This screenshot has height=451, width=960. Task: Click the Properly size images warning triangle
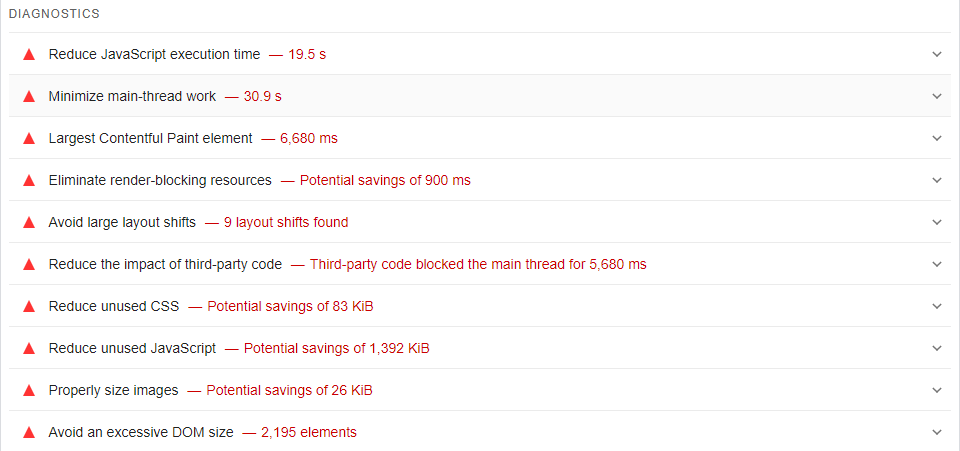point(29,390)
